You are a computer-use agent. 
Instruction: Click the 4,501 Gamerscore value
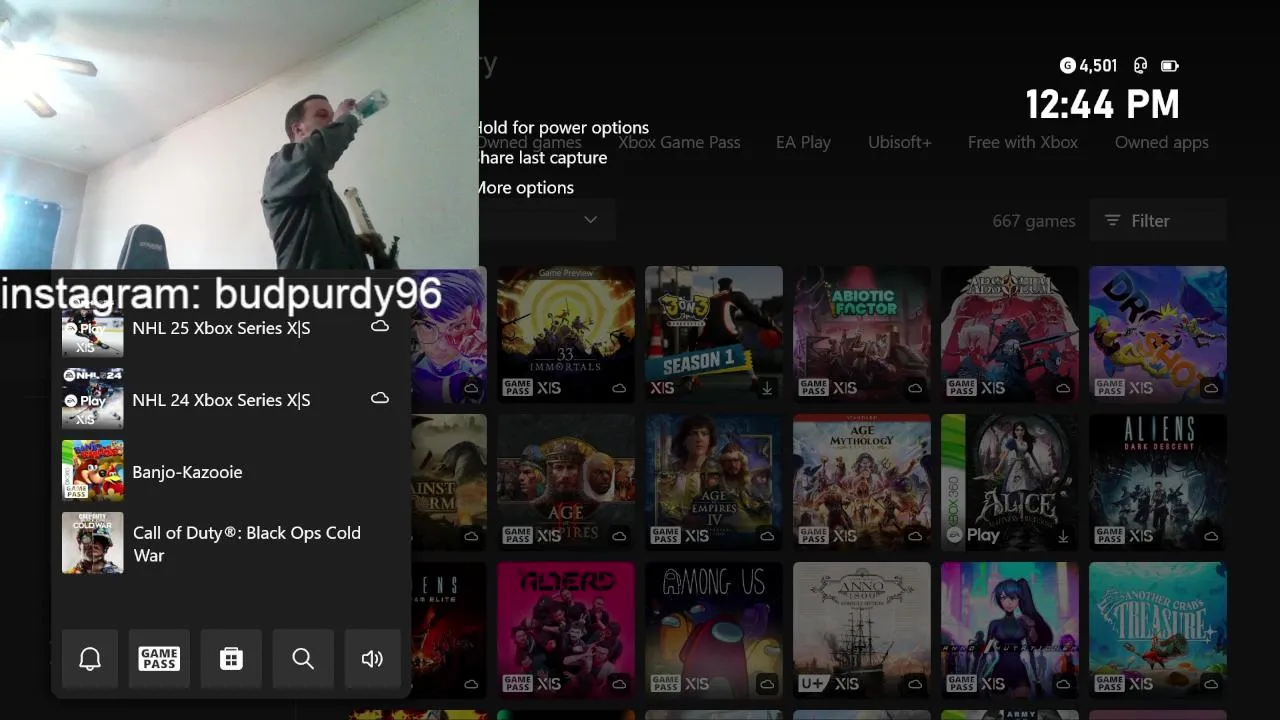click(1098, 66)
